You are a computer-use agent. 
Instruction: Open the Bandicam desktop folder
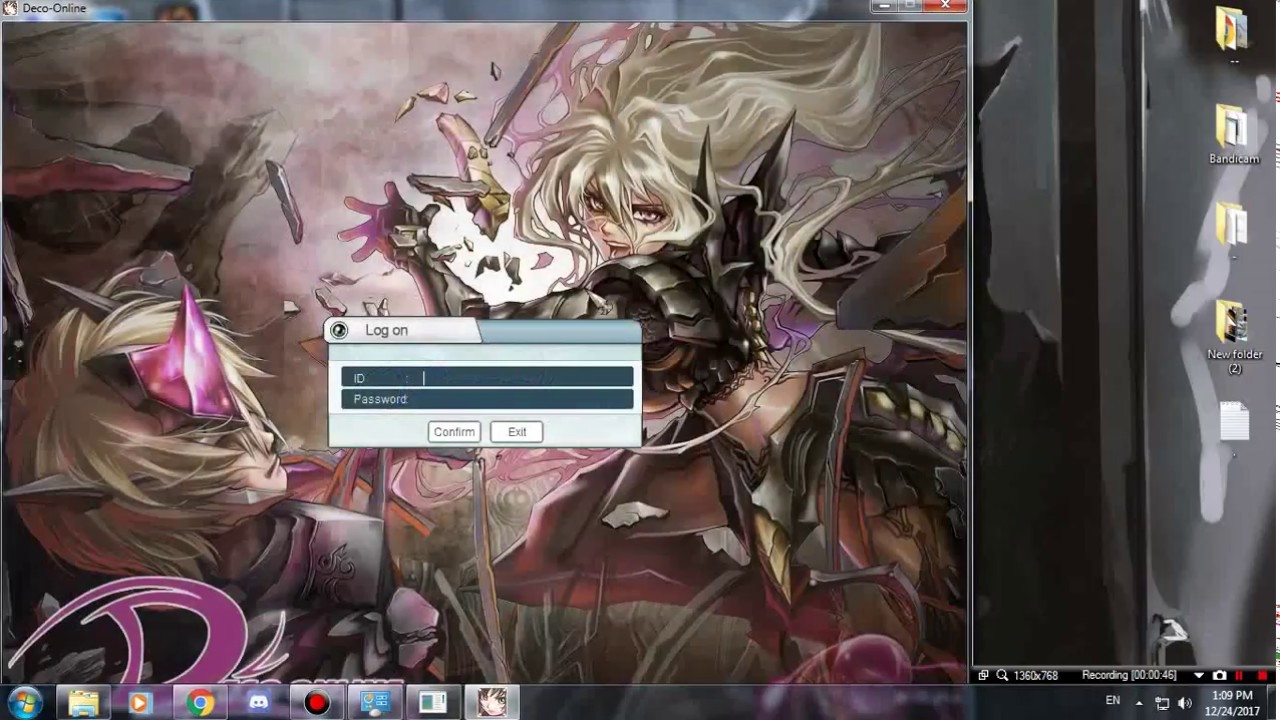(1234, 135)
